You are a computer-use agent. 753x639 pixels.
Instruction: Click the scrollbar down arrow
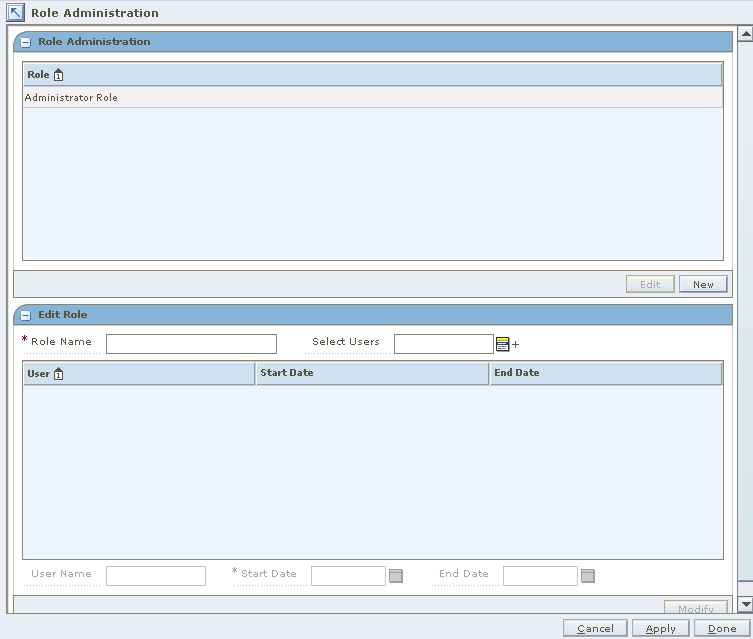745,604
